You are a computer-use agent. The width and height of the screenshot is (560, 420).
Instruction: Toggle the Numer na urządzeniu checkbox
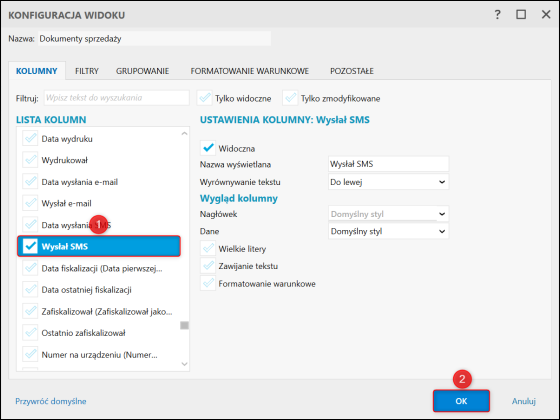tap(30, 355)
